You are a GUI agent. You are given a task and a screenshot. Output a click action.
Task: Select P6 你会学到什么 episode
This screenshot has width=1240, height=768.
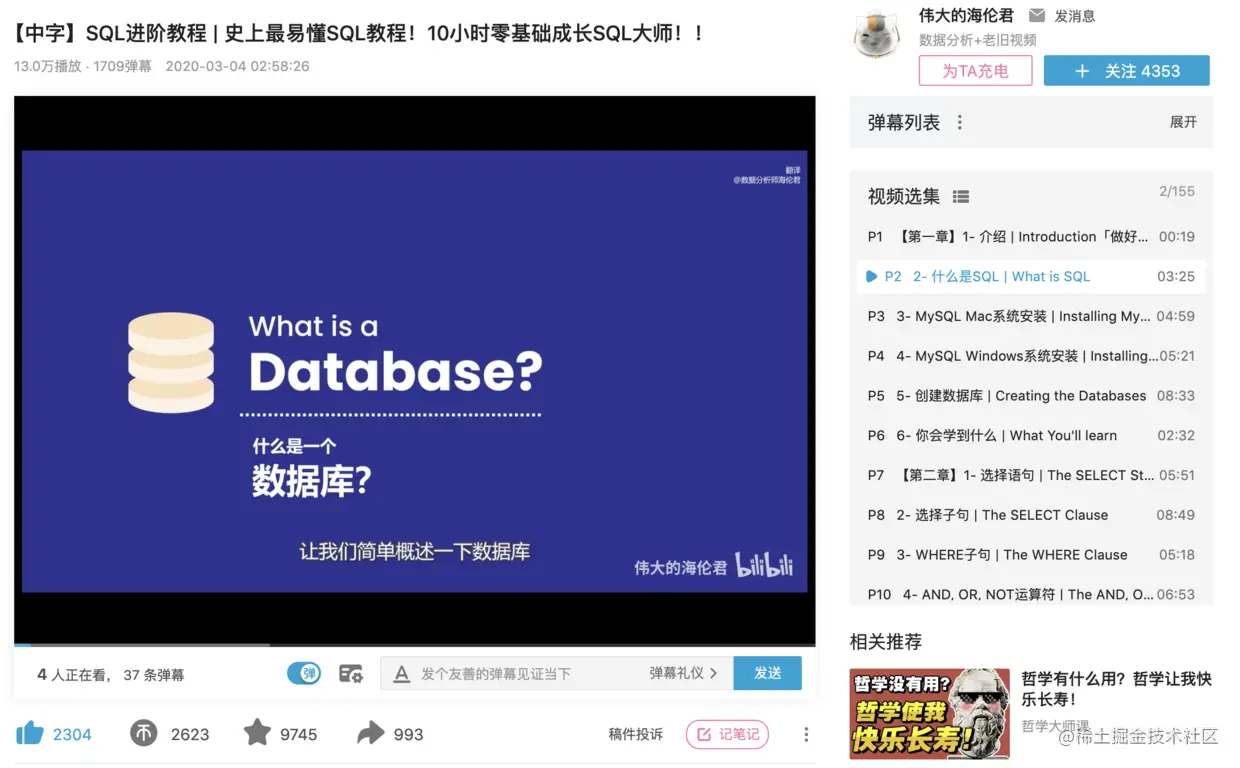point(1031,435)
